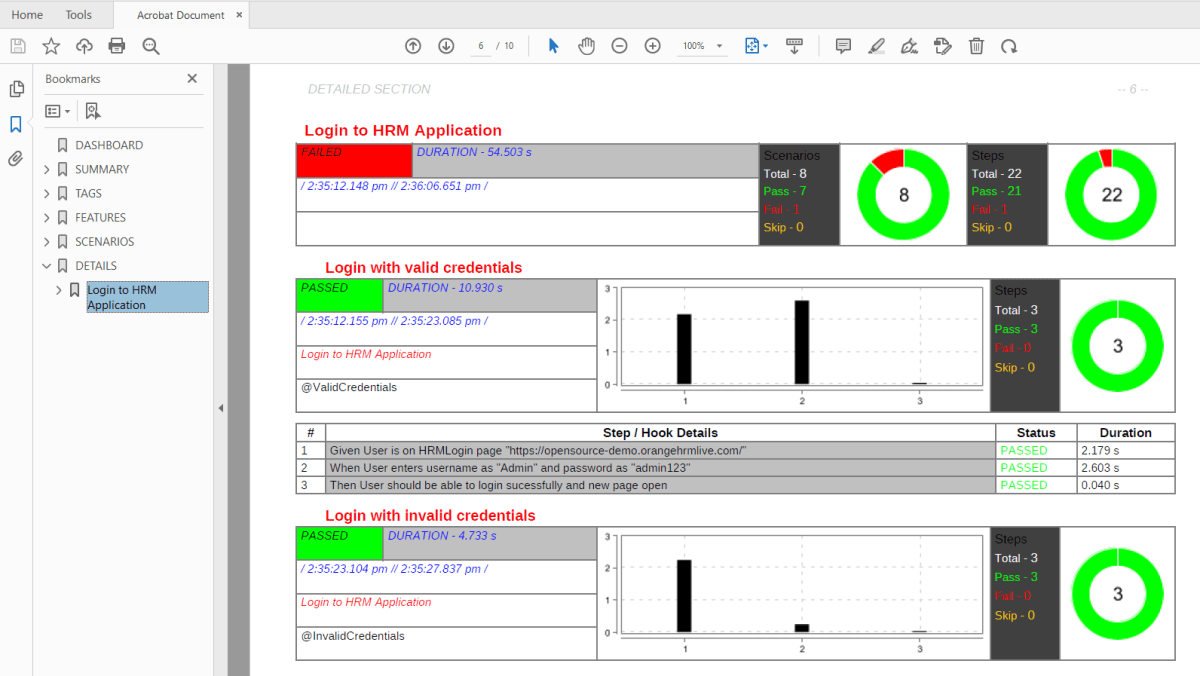Collapse the DETAILS bookmark

coord(46,266)
